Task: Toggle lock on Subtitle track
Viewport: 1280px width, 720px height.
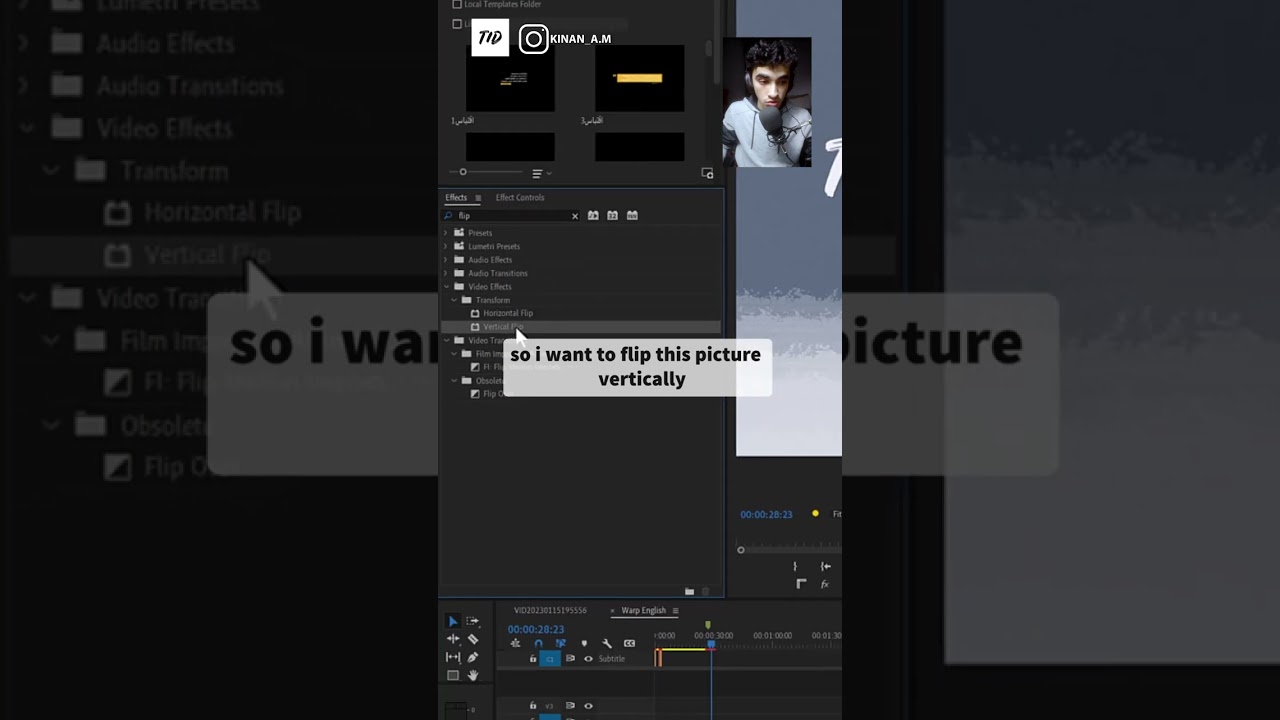Action: point(533,659)
